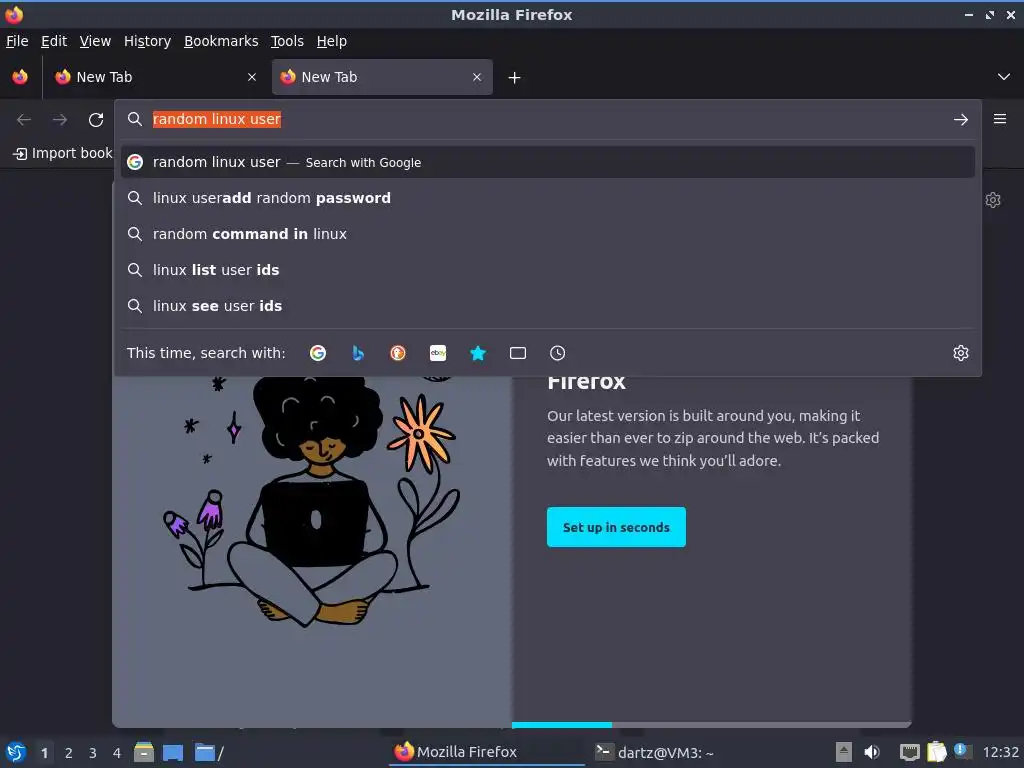
Task: Open the system application launcher menu
Action: pos(16,752)
